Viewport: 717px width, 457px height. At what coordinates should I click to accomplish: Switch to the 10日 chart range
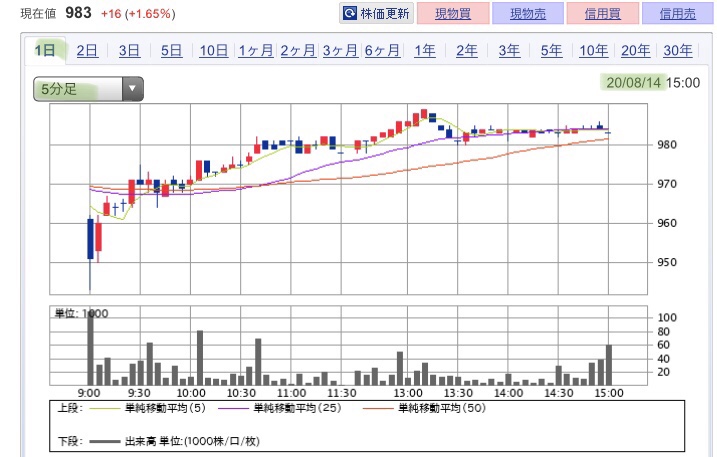tap(214, 50)
